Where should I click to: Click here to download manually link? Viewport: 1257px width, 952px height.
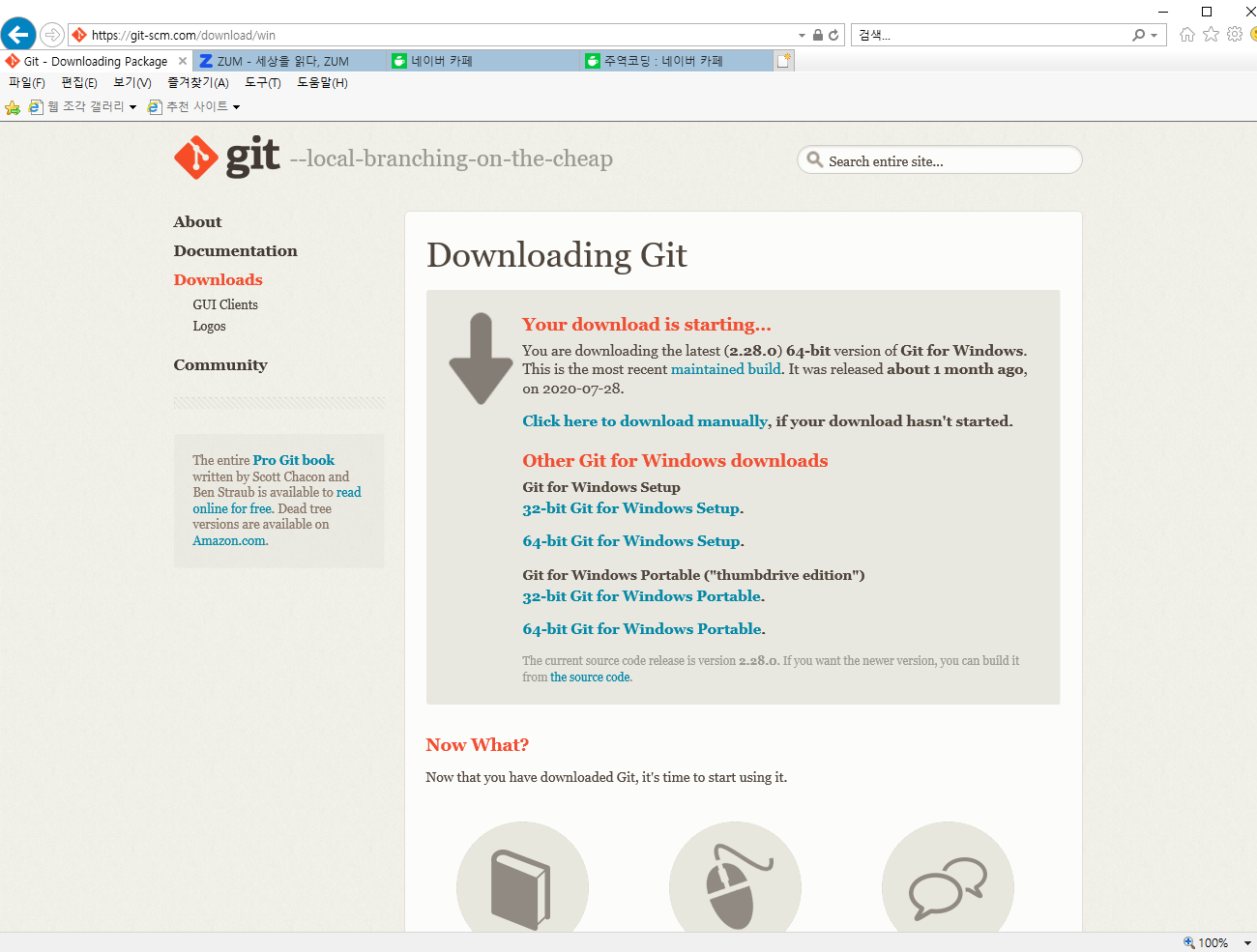[x=645, y=420]
